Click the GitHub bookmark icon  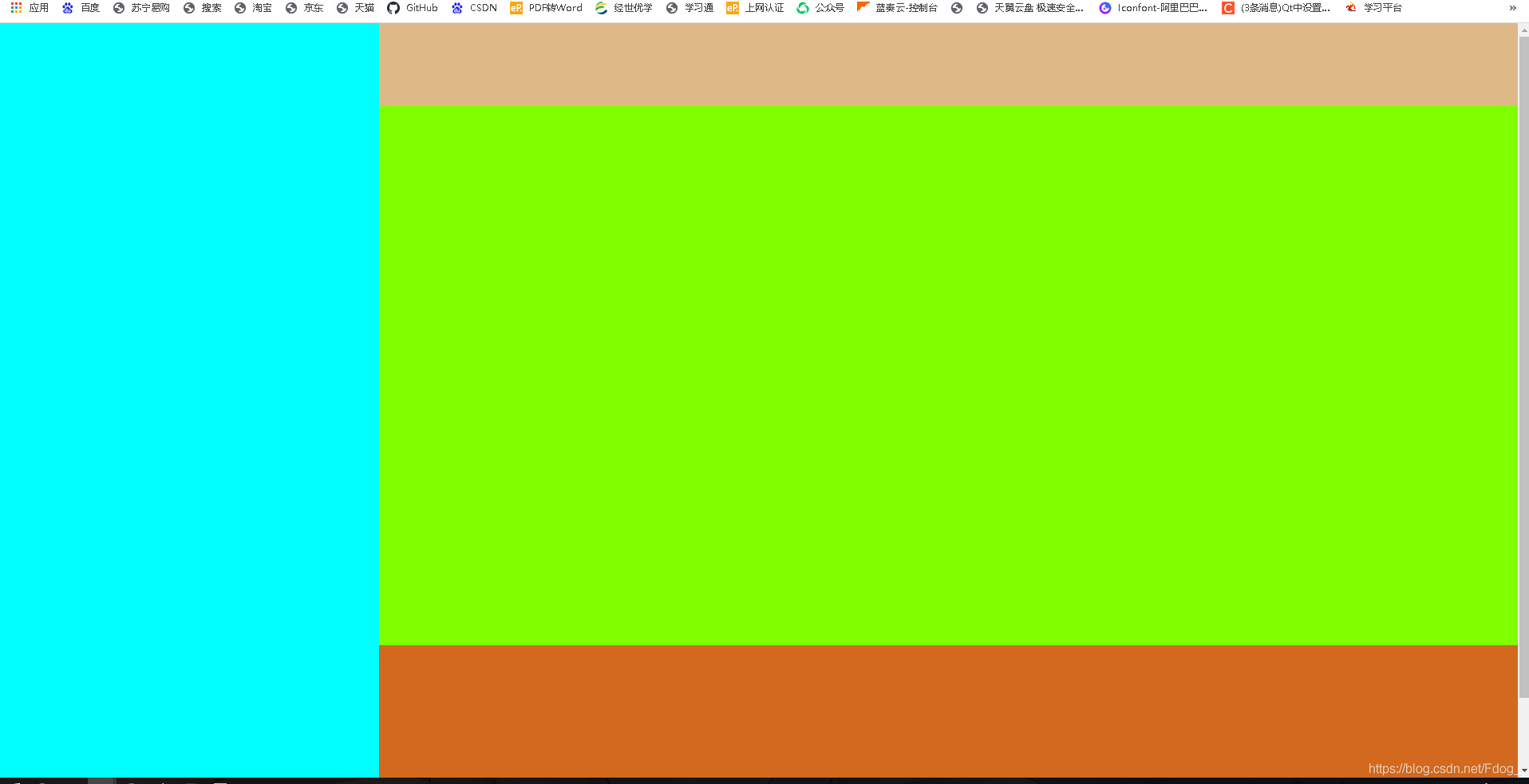(392, 7)
